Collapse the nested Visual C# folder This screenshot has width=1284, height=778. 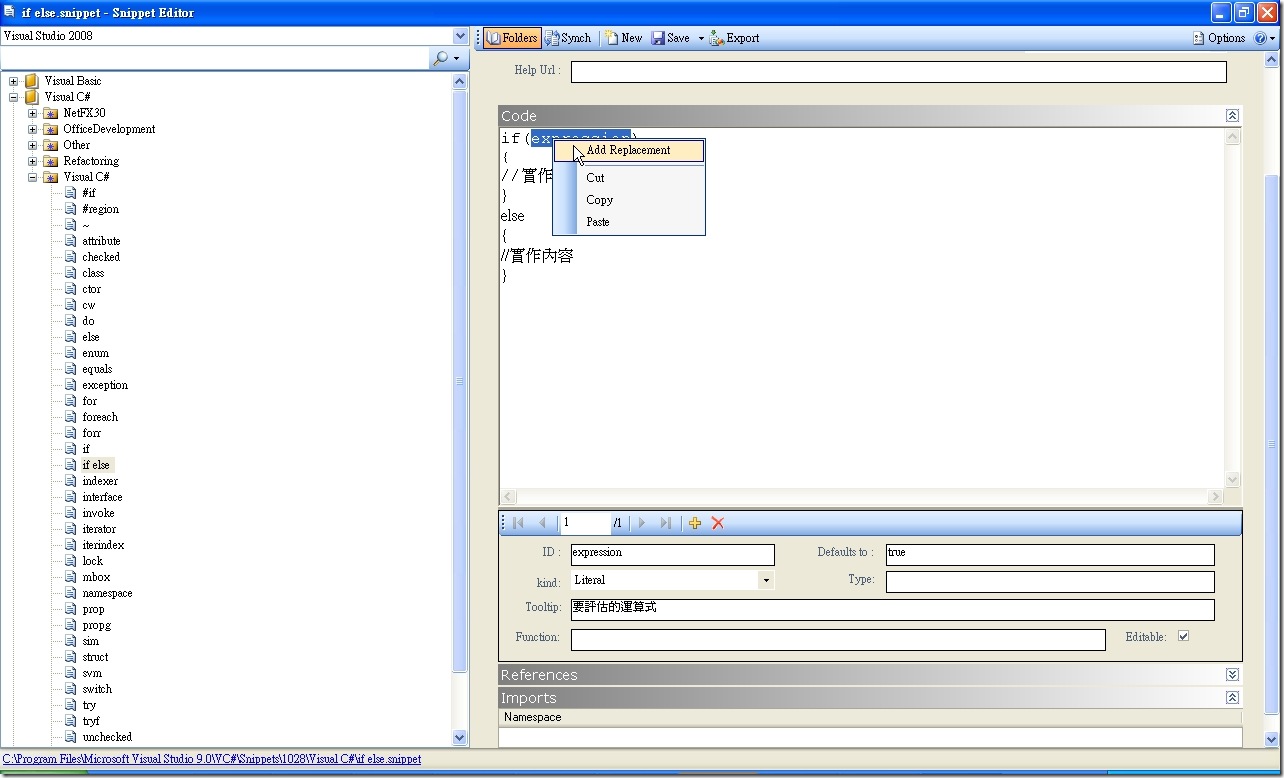pos(33,177)
